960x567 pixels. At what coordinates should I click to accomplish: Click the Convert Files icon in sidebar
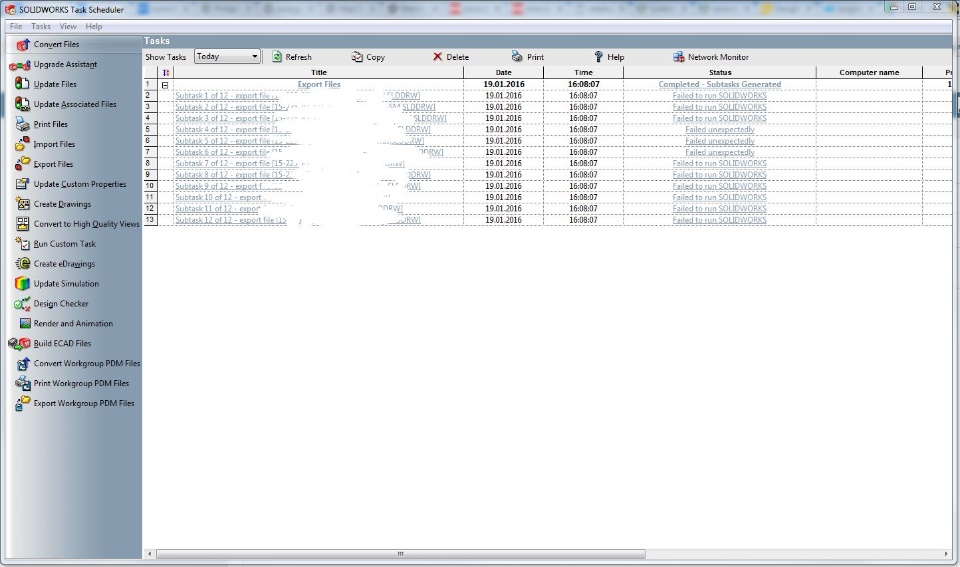coord(23,44)
